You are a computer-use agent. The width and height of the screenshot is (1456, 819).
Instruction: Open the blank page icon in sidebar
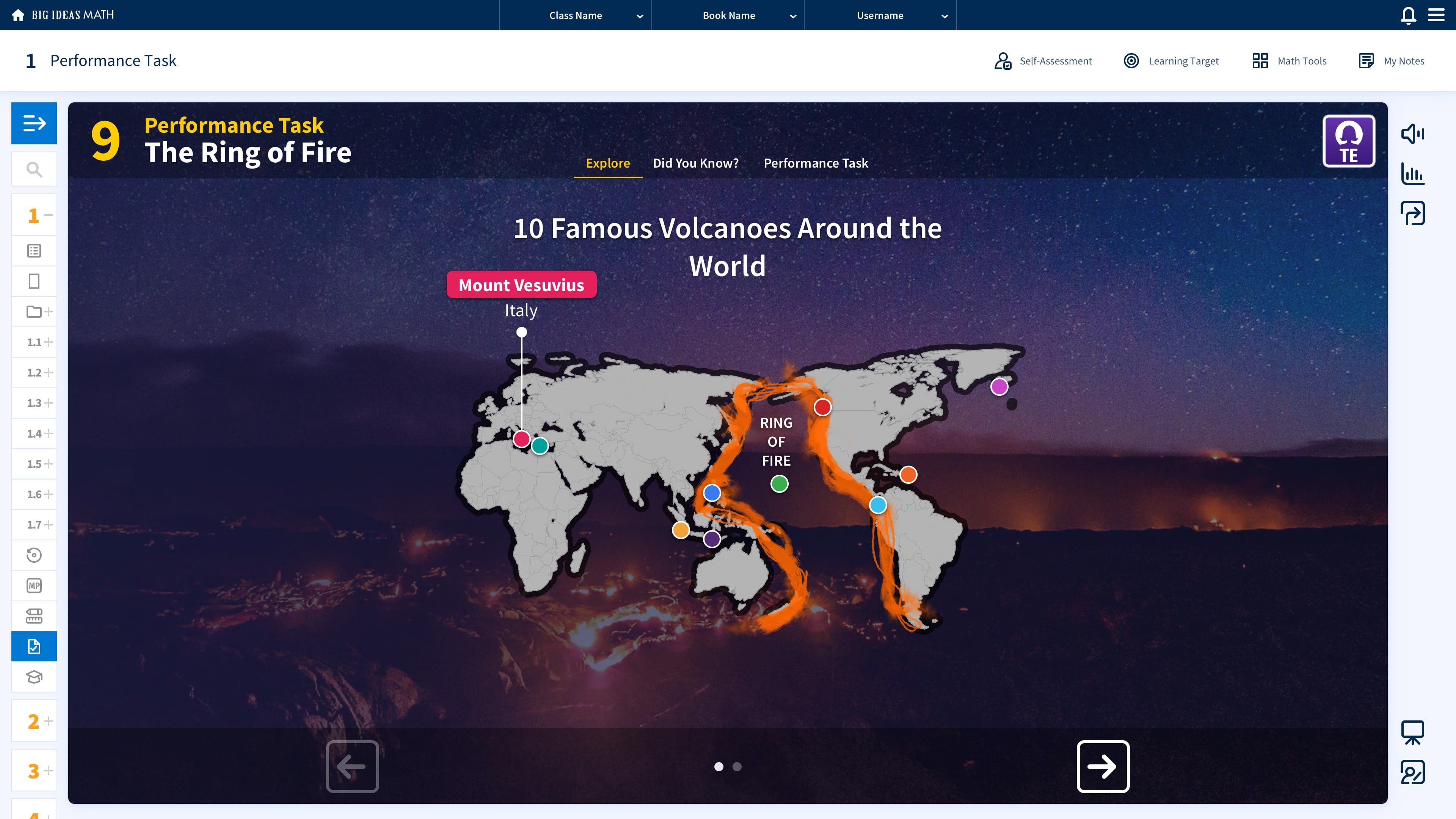pos(34,281)
